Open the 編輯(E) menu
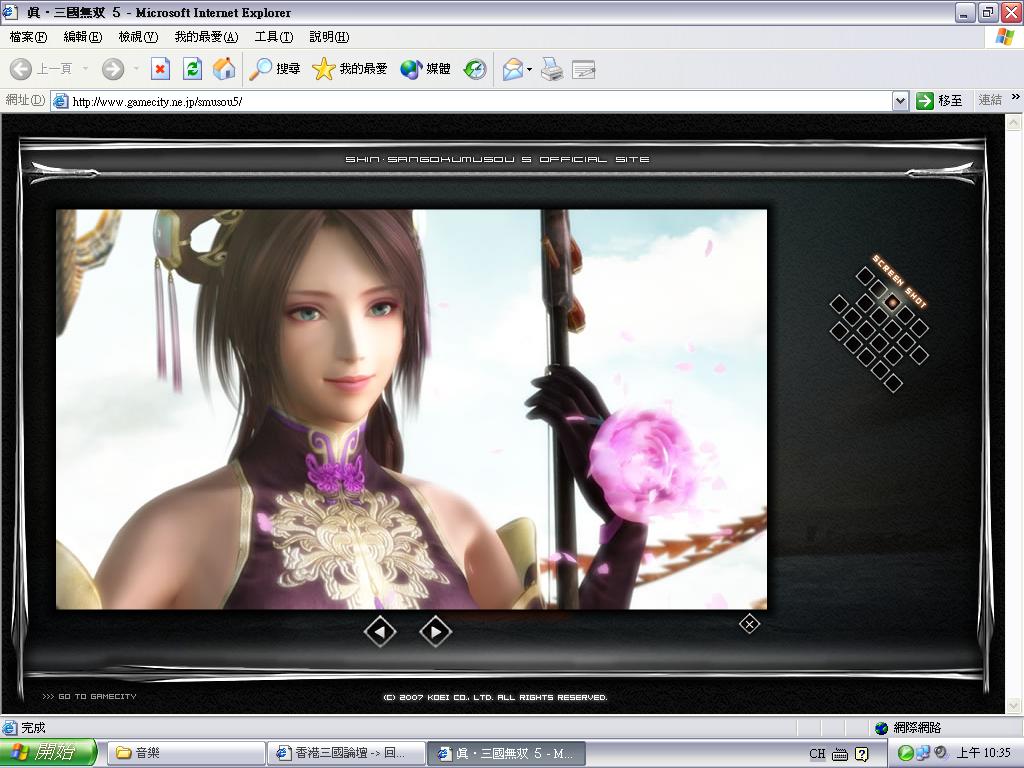Image resolution: width=1024 pixels, height=768 pixels. click(83, 37)
